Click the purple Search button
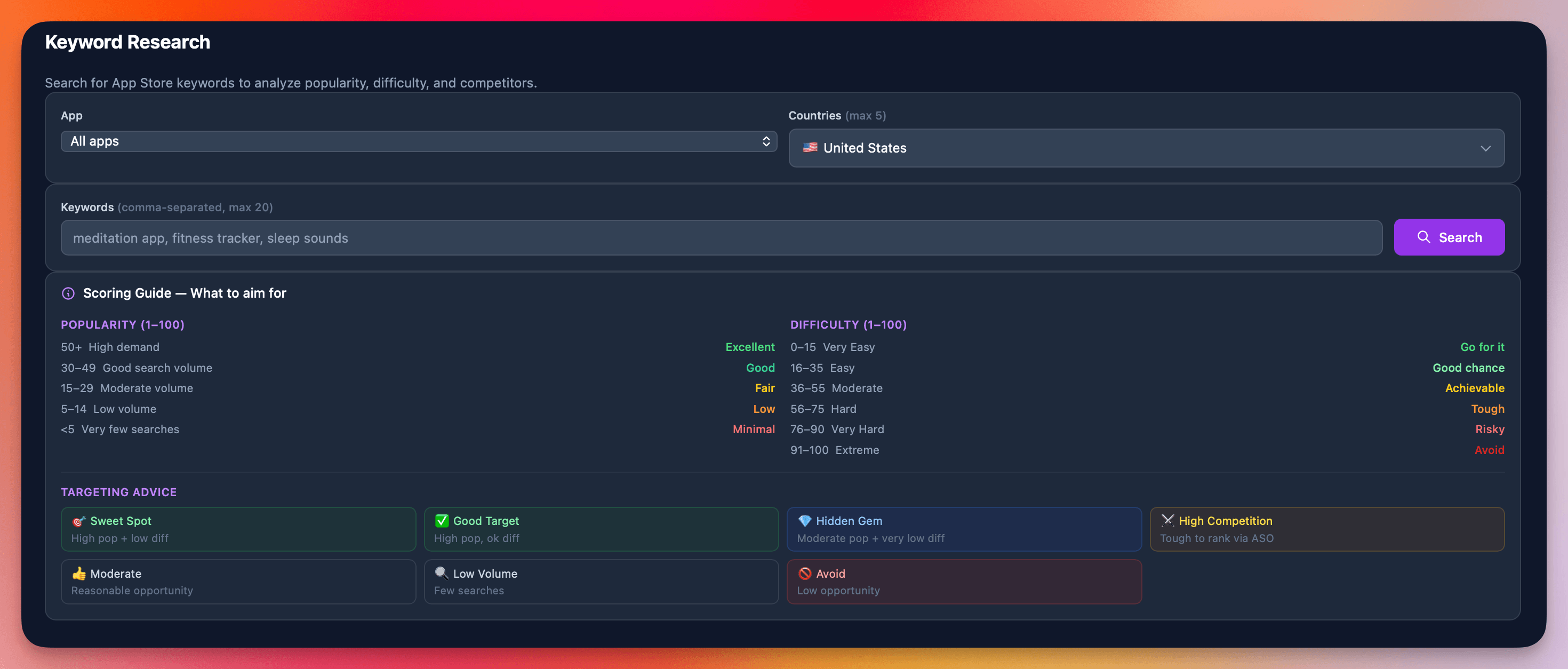The image size is (1568, 669). point(1449,237)
